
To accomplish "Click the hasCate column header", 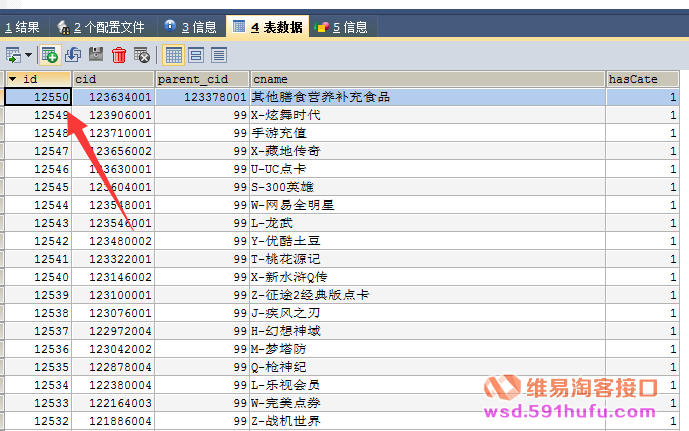I will [x=642, y=79].
